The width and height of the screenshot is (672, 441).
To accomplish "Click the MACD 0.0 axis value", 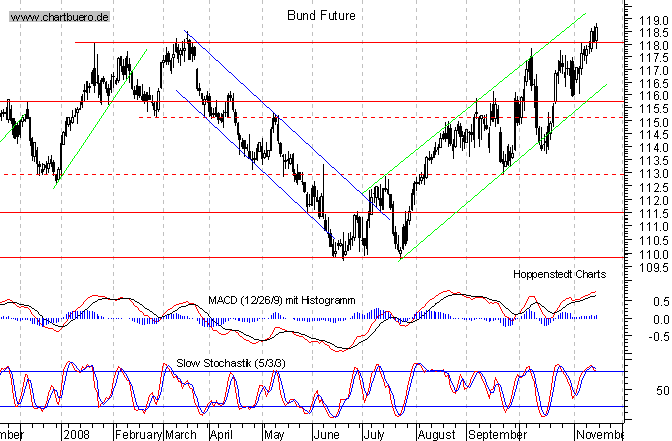I will (x=661, y=320).
